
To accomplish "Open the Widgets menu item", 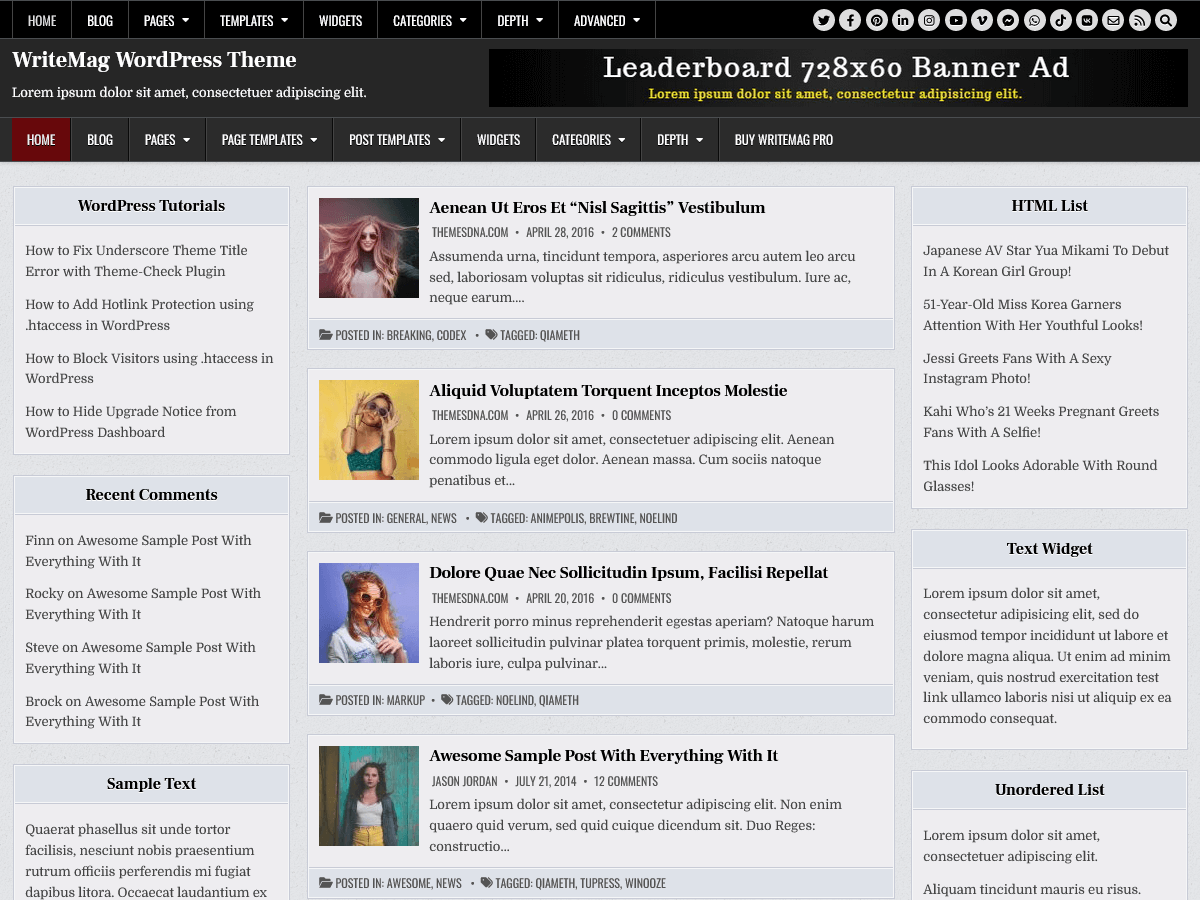I will pyautogui.click(x=498, y=139).
